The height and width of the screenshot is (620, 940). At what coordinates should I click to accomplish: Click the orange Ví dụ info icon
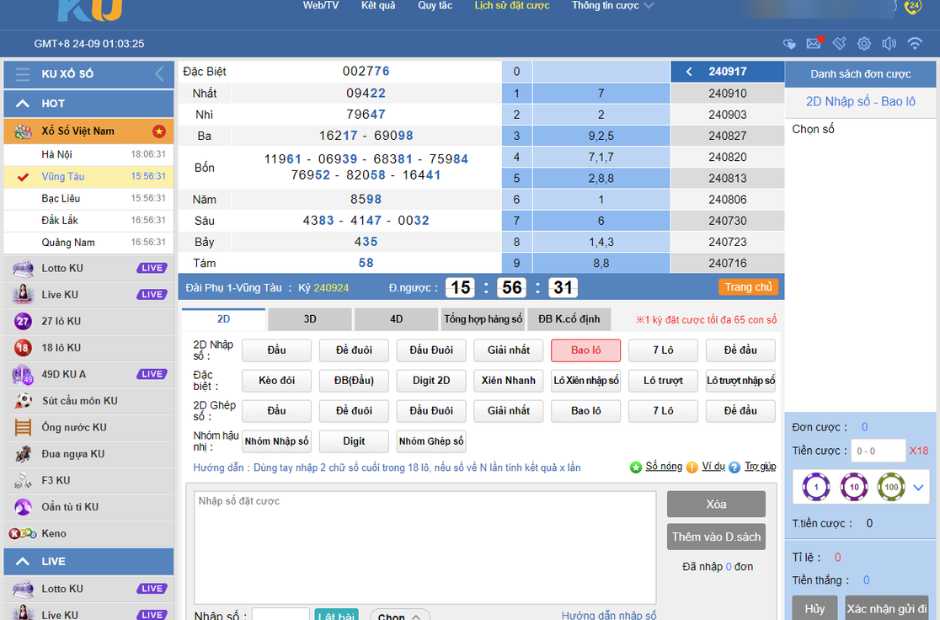pyautogui.click(x=692, y=467)
